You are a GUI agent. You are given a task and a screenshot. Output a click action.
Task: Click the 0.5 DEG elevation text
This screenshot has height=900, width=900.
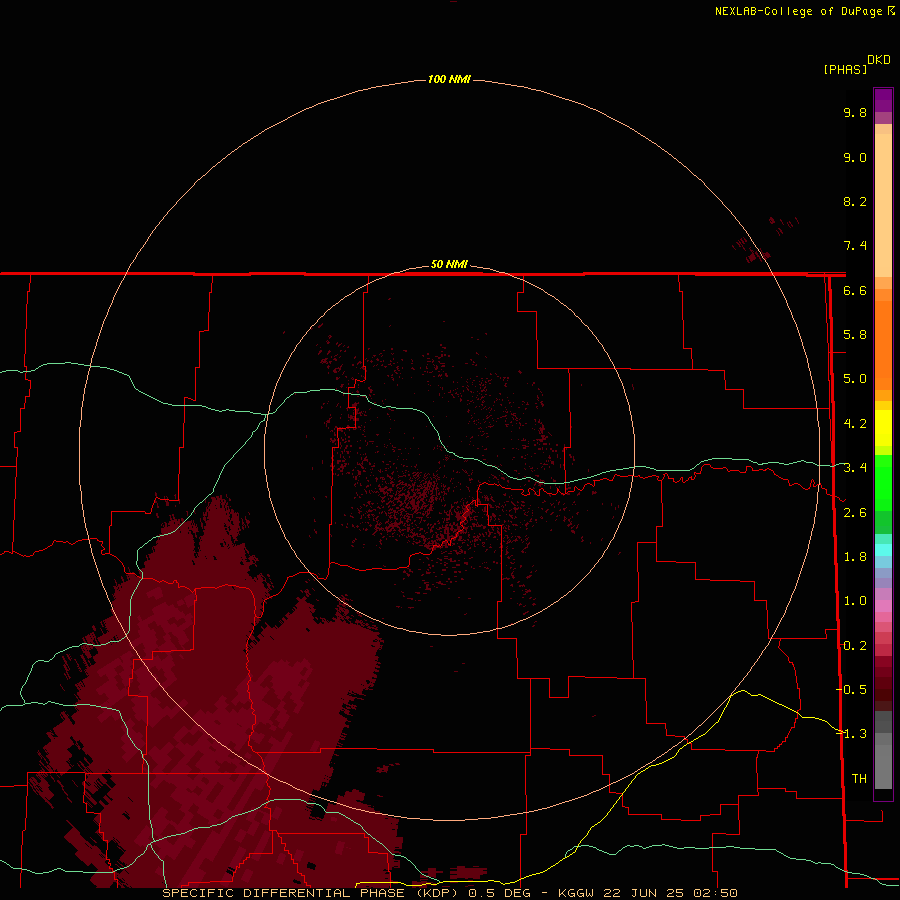499,893
